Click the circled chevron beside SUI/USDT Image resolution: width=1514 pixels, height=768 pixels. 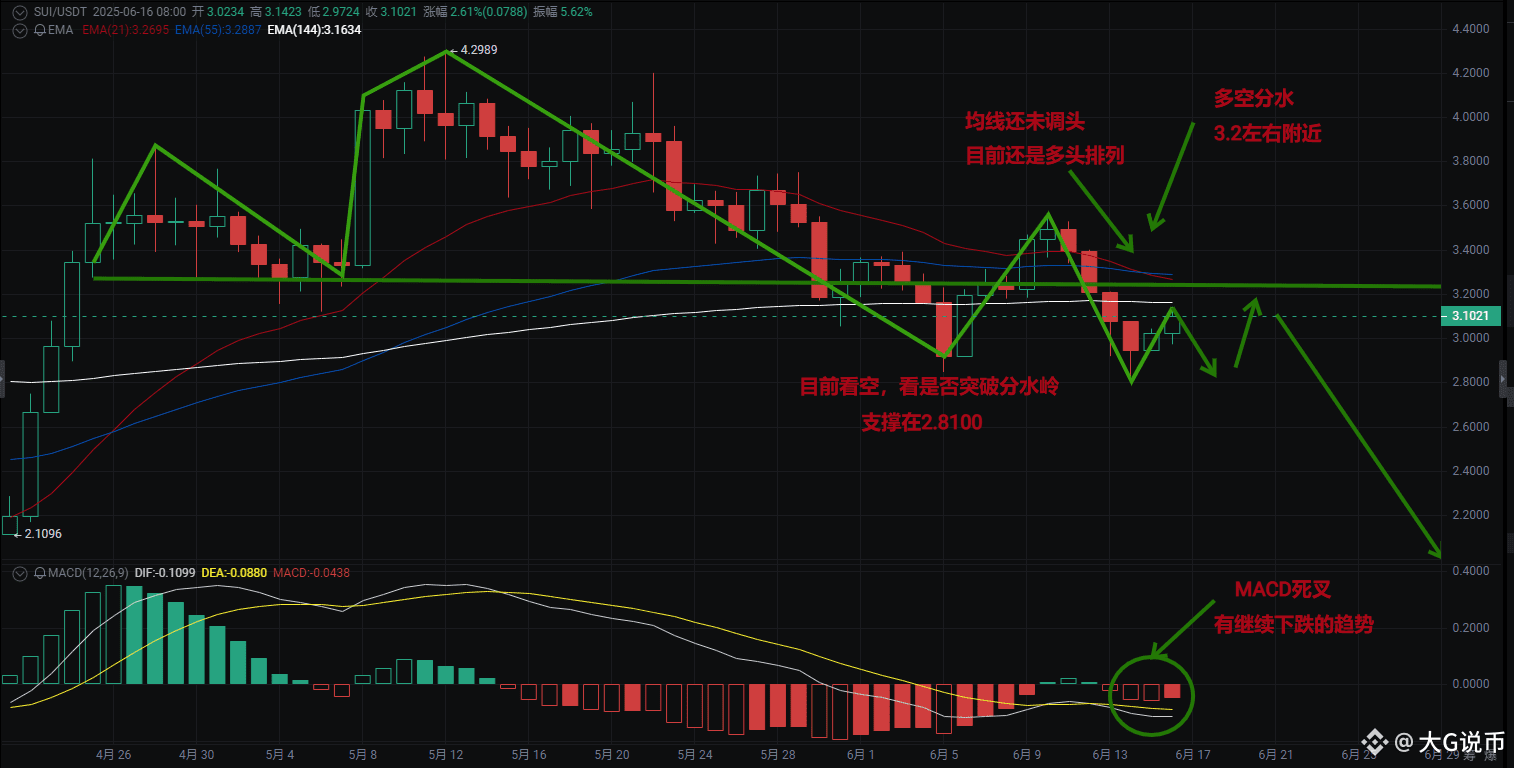click(19, 11)
